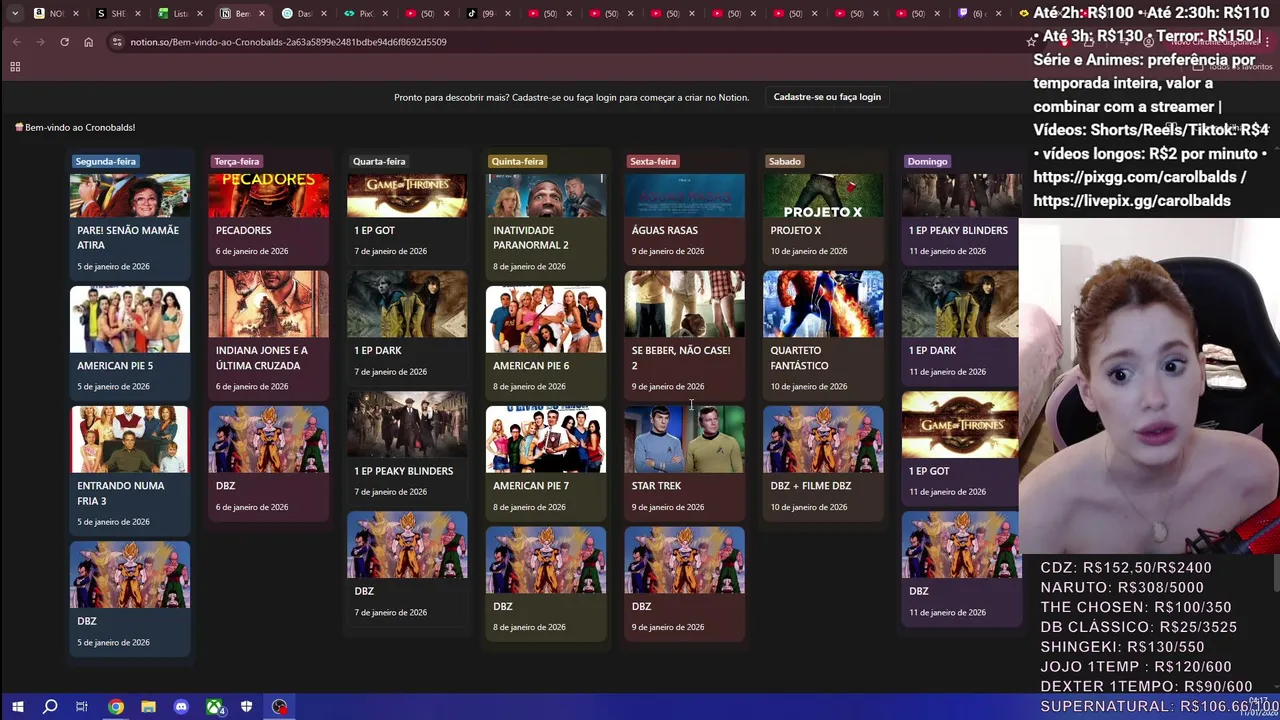Select the Segunda-feira column tag
This screenshot has height=720, width=1280.
click(105, 161)
